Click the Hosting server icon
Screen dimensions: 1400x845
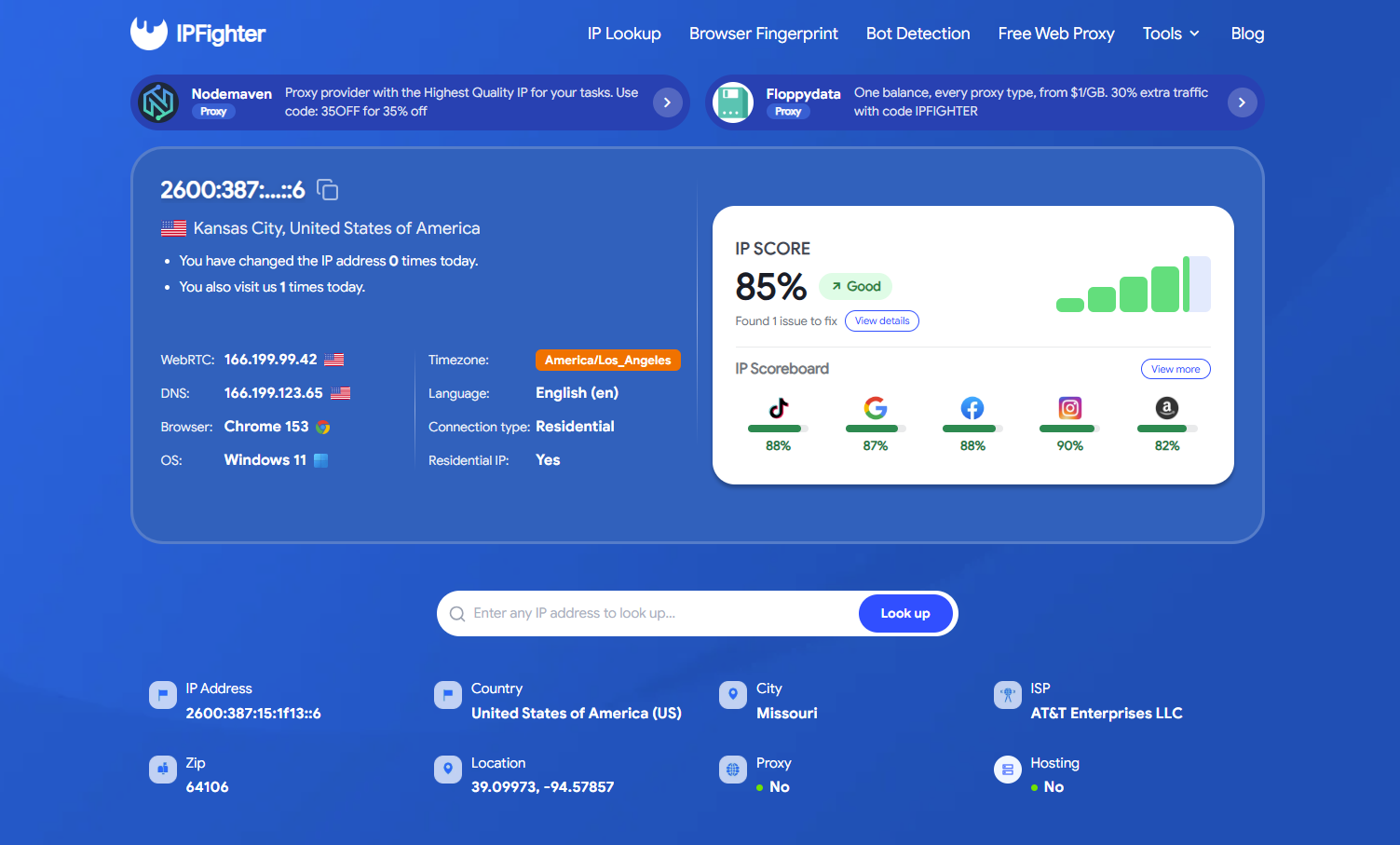pyautogui.click(x=1008, y=770)
